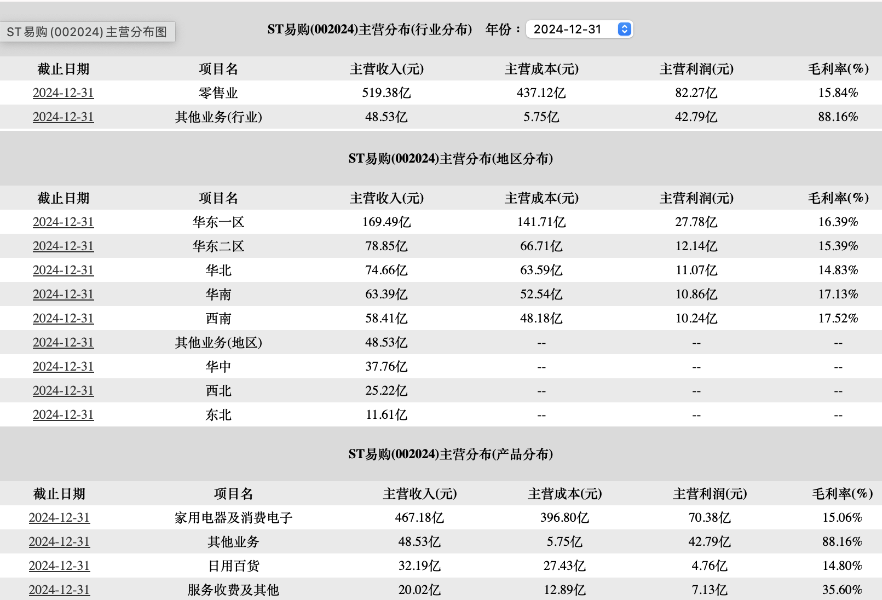Select the 63.39亿 revenue value
882x600 pixels.
tap(386, 295)
